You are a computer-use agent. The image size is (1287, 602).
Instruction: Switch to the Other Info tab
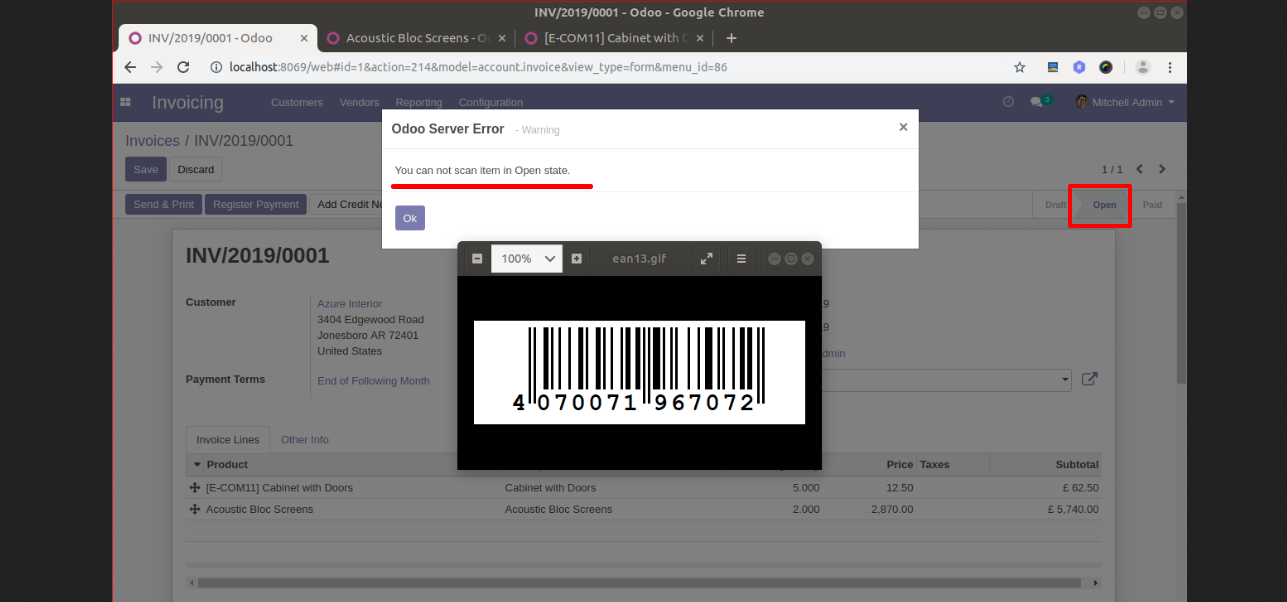tap(305, 440)
